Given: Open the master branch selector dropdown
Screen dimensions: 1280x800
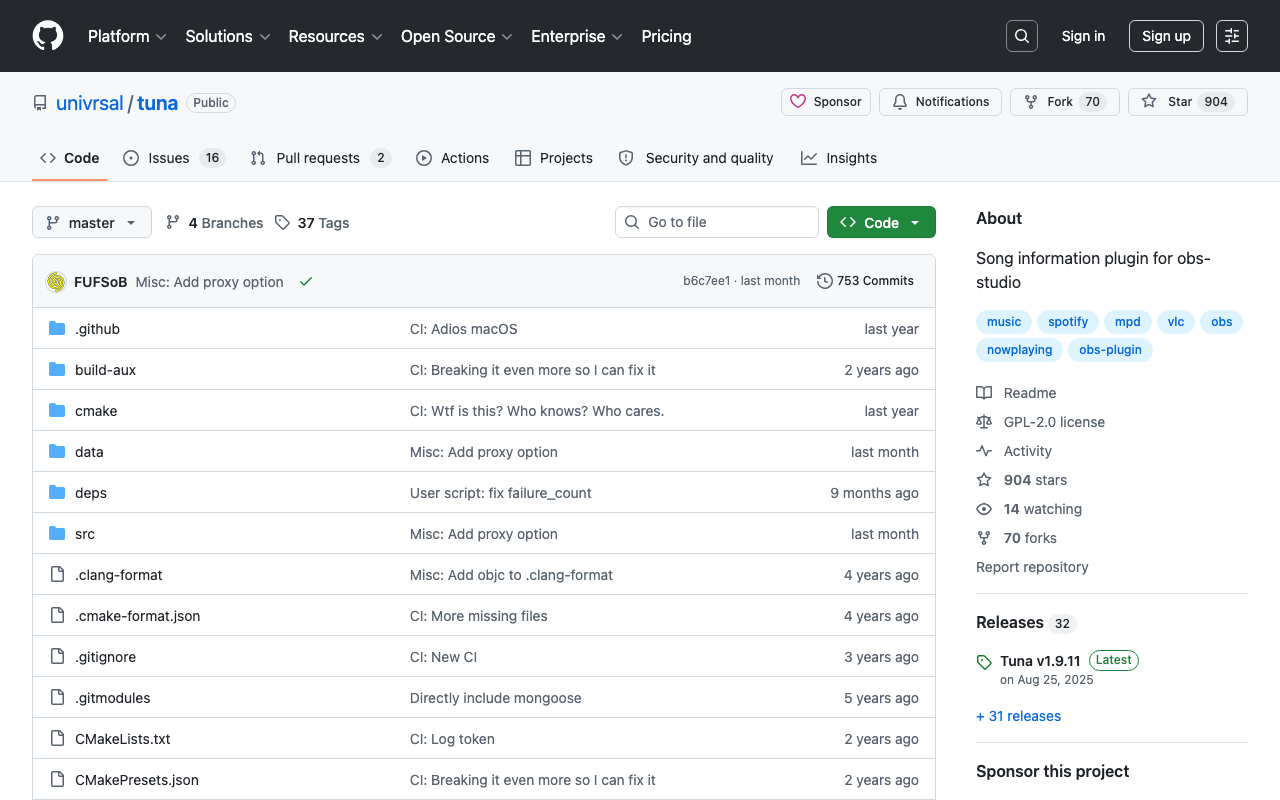Looking at the screenshot, I should pos(92,222).
